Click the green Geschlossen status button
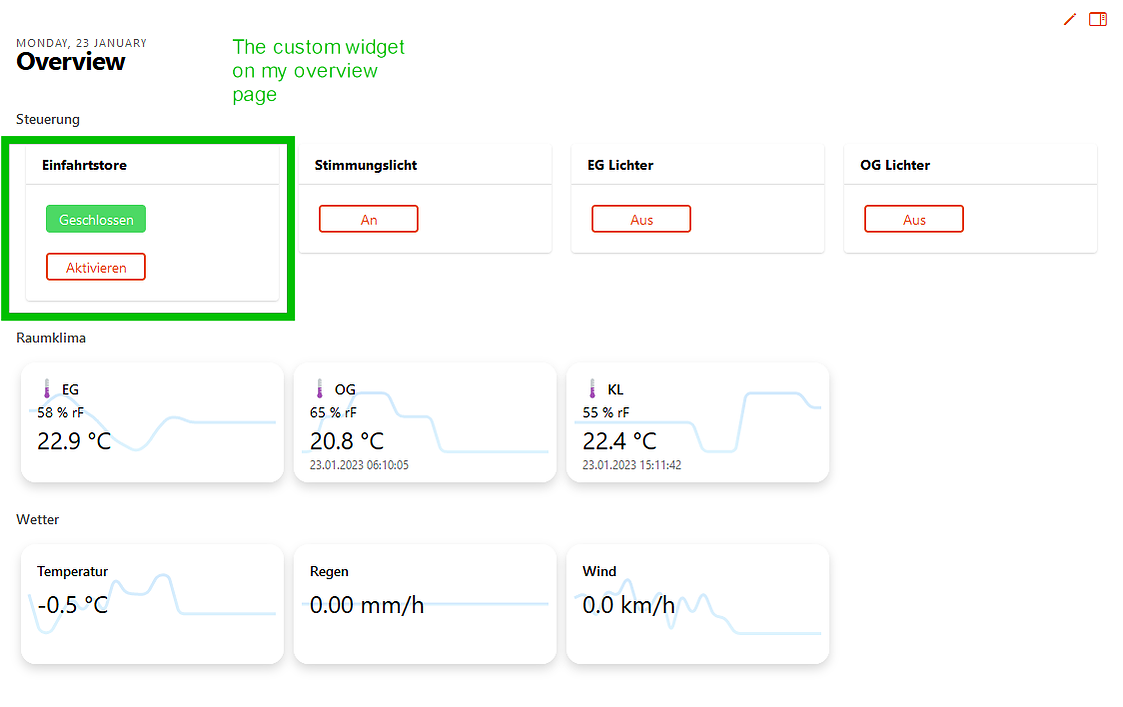Screen dimensions: 1123x707 (x=96, y=219)
